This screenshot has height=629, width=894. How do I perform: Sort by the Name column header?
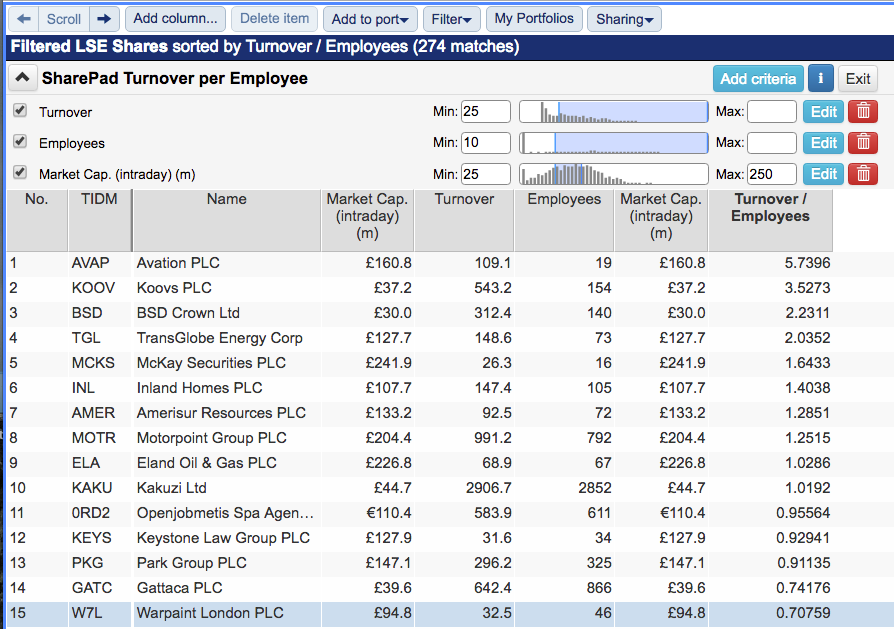(227, 220)
